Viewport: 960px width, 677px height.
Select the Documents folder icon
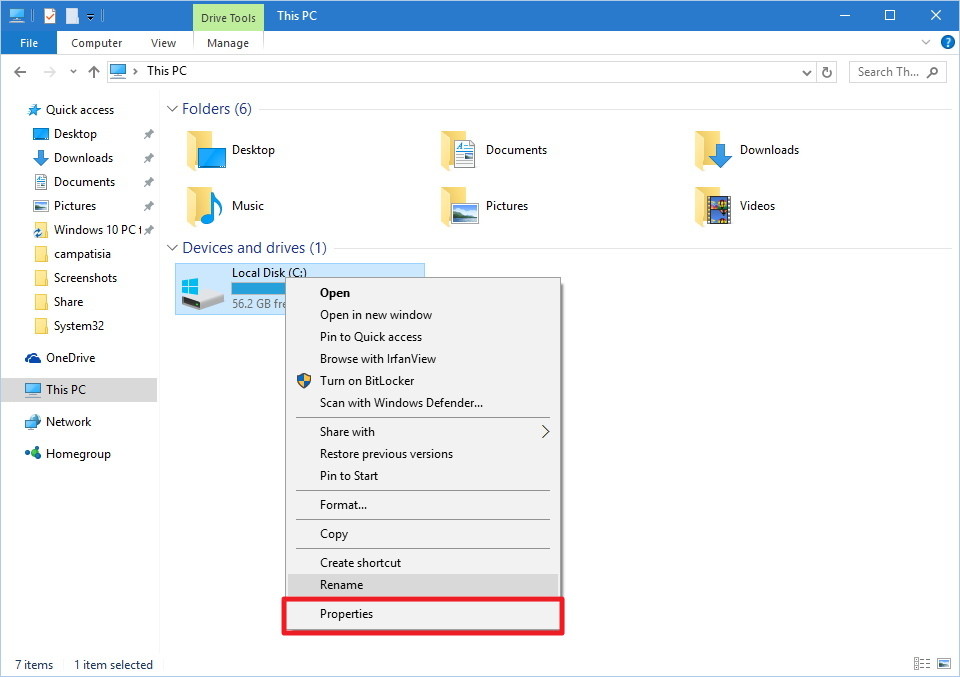459,150
